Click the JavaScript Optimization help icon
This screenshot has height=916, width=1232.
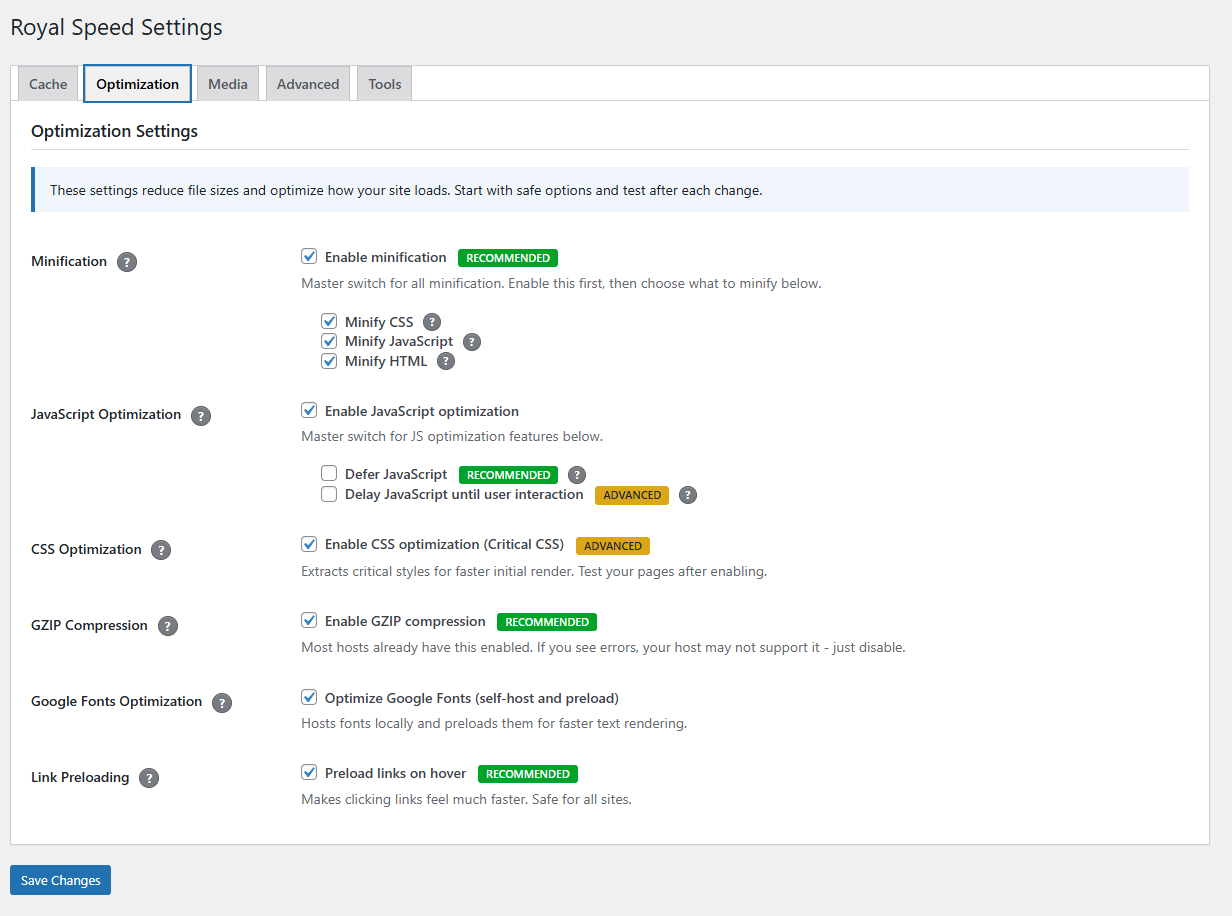coord(201,415)
